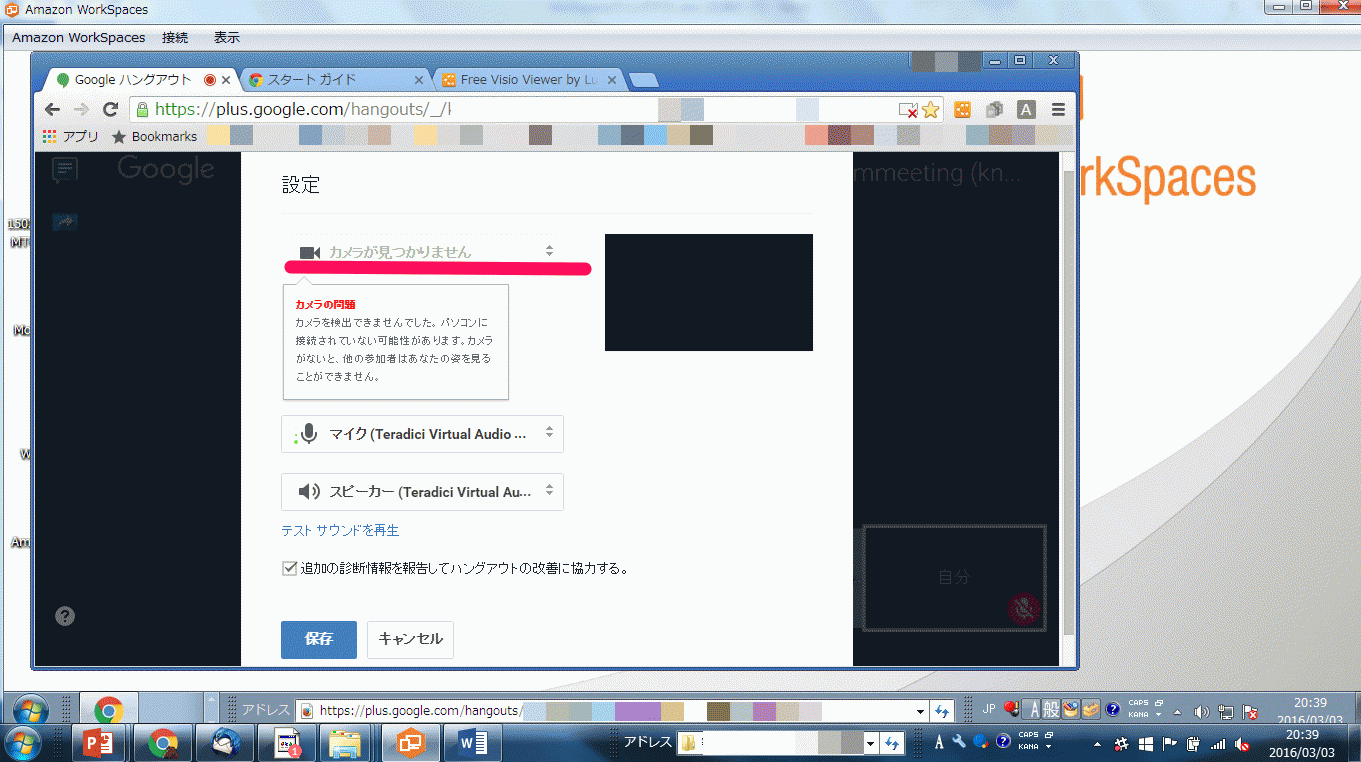
Task: Open the 表示 menu
Action: [227, 37]
